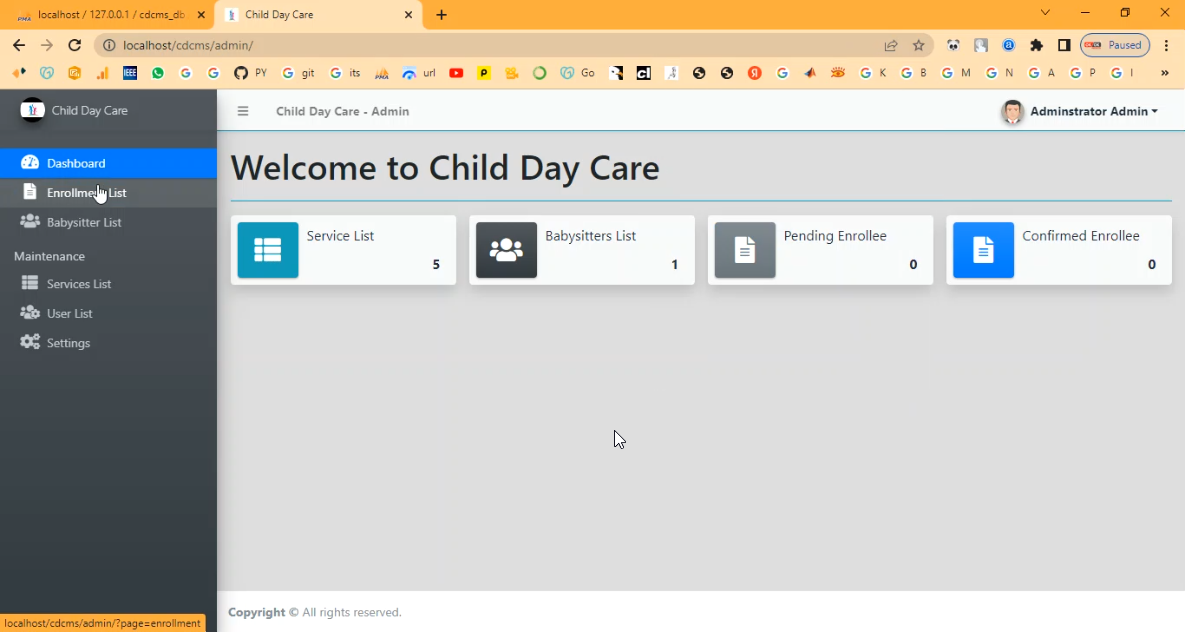Open a new browser tab

pos(441,14)
